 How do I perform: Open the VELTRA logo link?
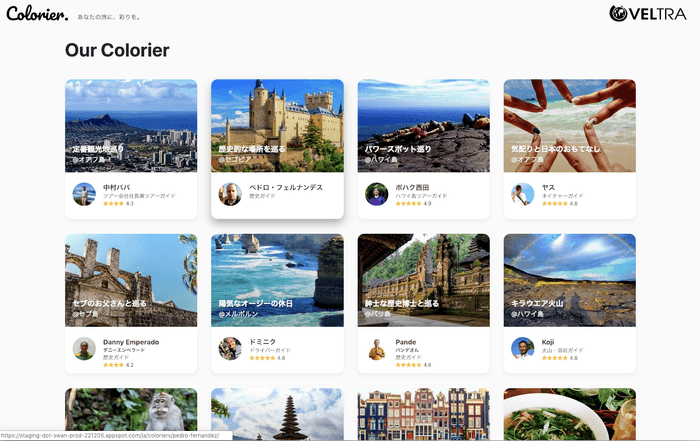pos(651,14)
